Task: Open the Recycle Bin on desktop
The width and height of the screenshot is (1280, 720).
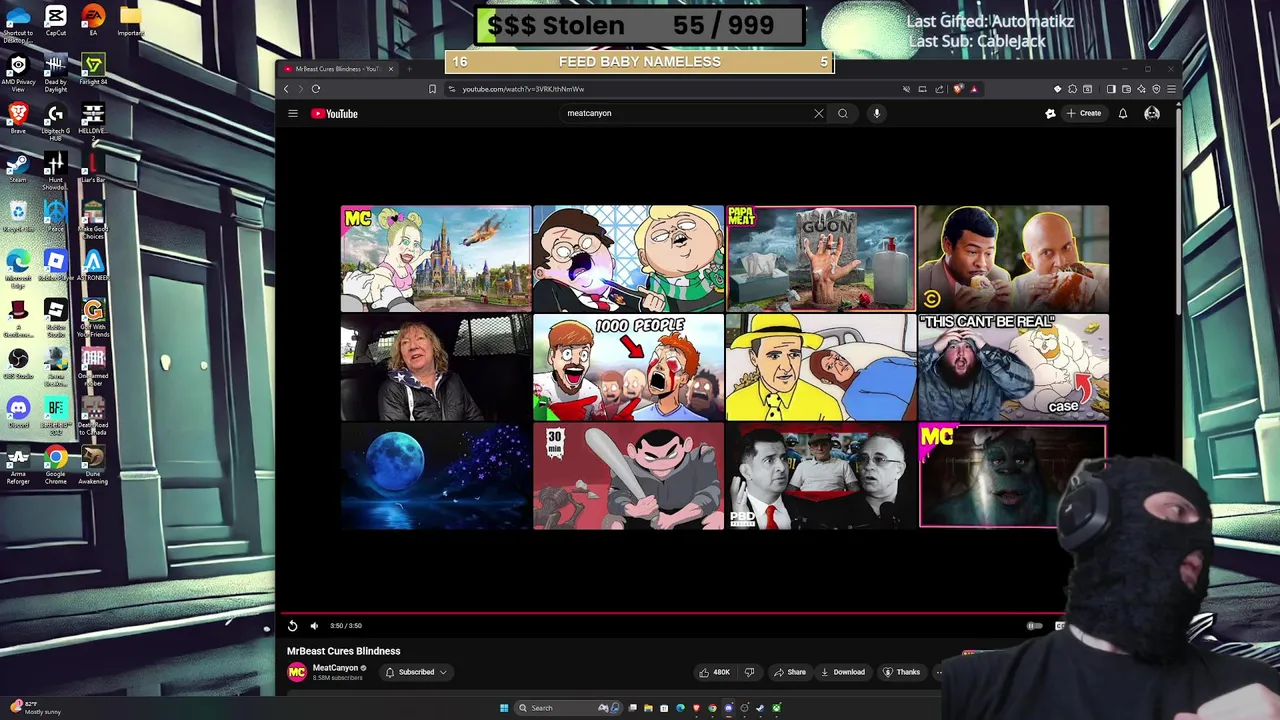Action: coord(18,216)
